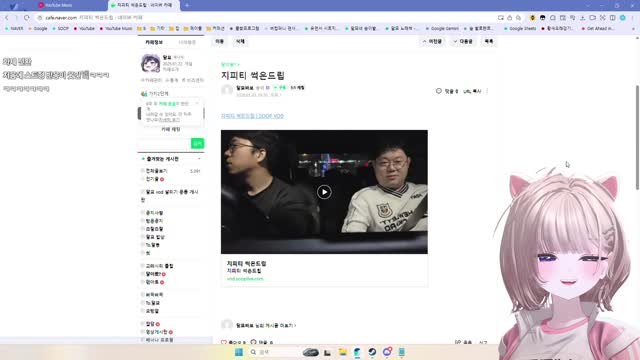Click the page vertical scrollbar

[x=637, y=137]
